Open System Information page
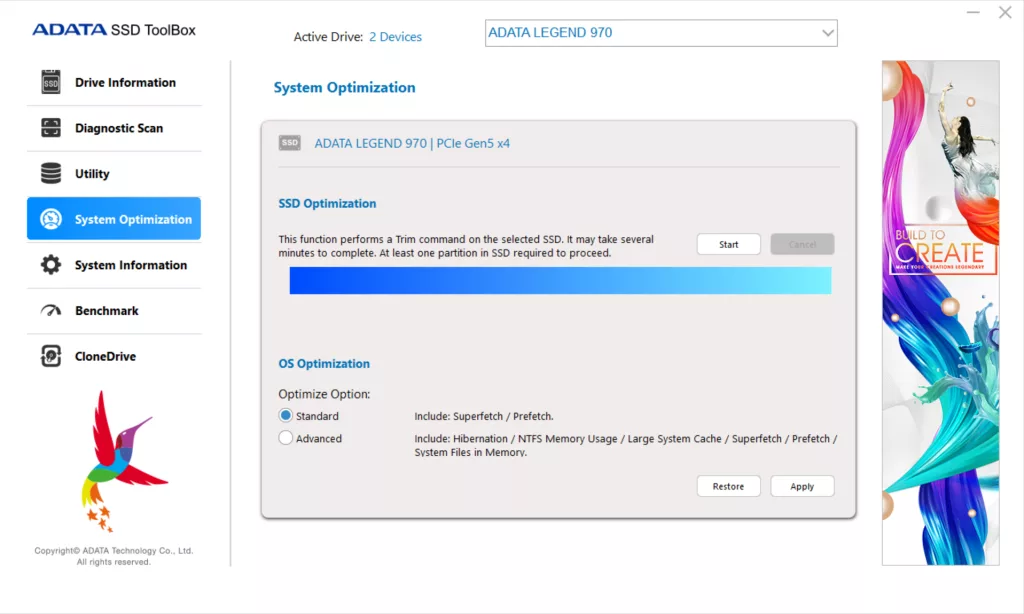 (114, 265)
